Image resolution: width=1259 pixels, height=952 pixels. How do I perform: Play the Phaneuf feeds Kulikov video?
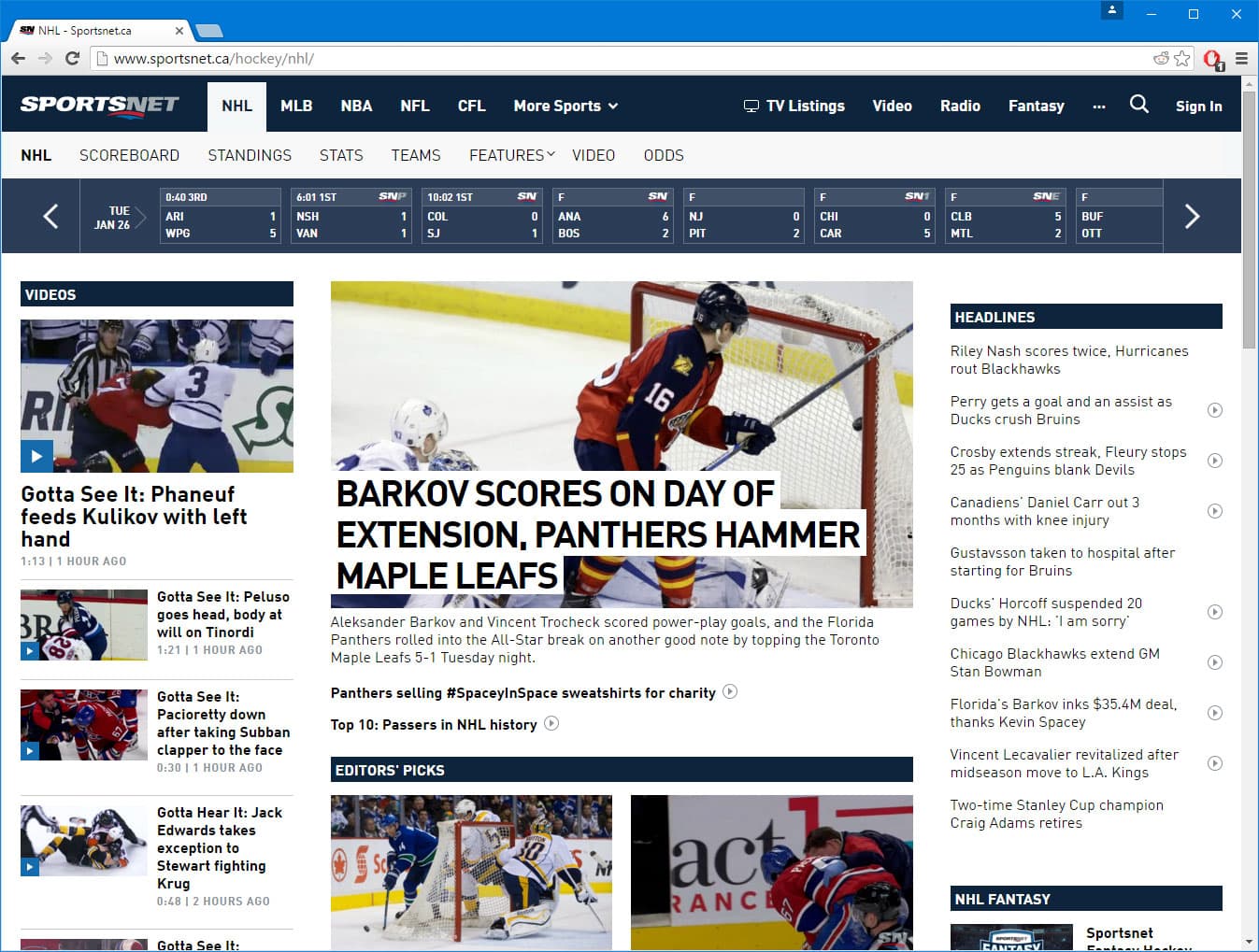point(157,396)
